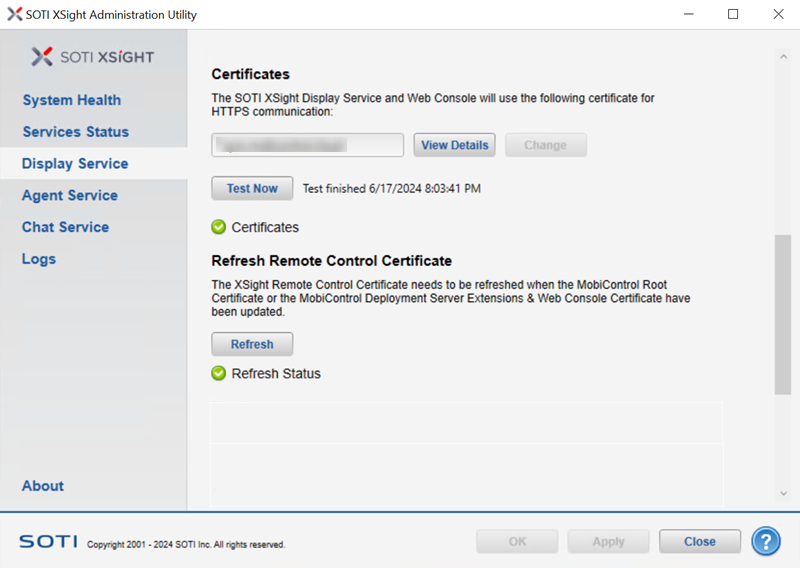
Task: Click the green Refresh Status check icon
Action: pyautogui.click(x=219, y=374)
